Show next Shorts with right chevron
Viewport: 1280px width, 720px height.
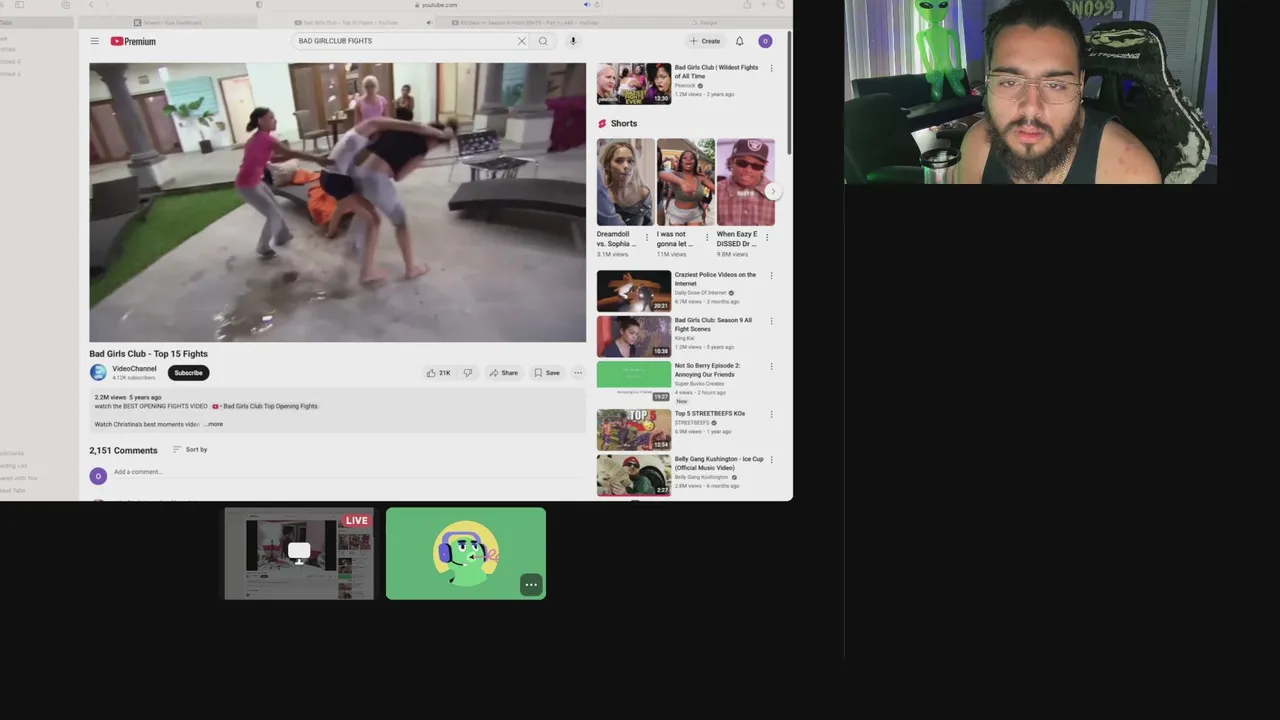pyautogui.click(x=772, y=191)
